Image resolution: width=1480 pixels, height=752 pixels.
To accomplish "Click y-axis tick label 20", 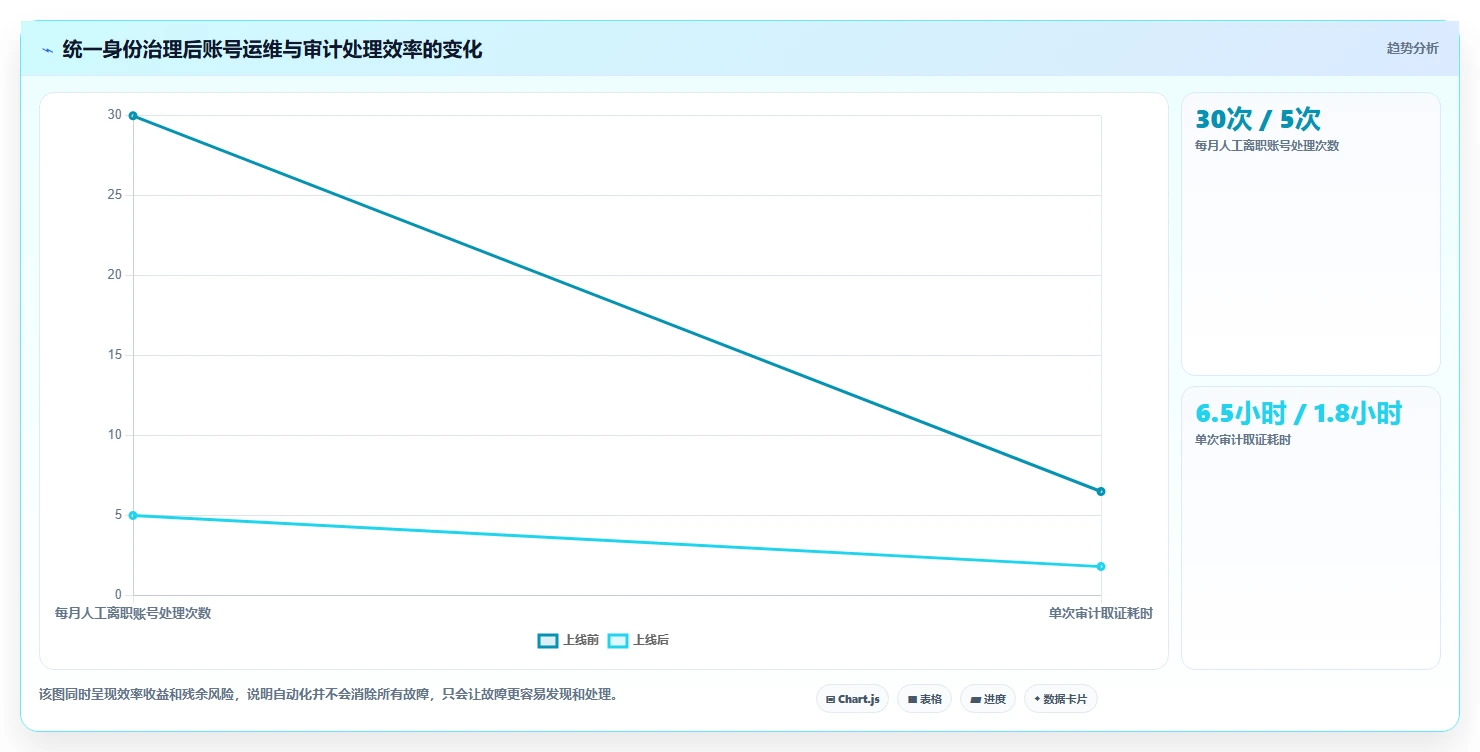I will tap(114, 275).
